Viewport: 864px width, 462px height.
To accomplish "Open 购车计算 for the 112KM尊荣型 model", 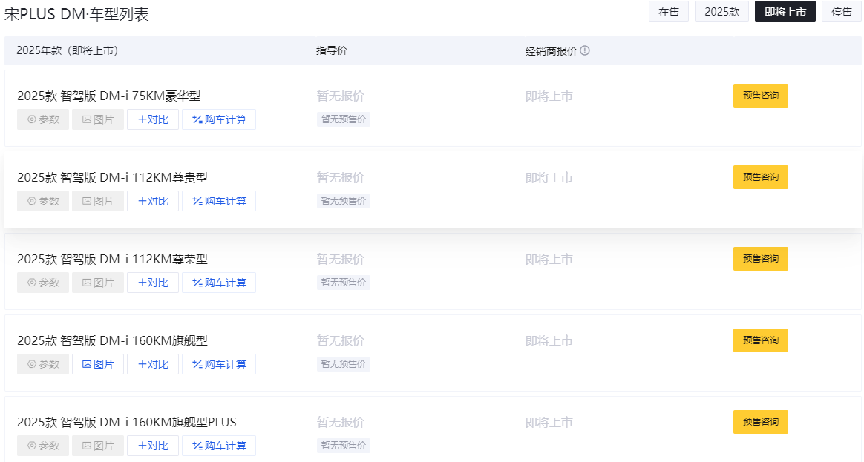I will point(219,283).
